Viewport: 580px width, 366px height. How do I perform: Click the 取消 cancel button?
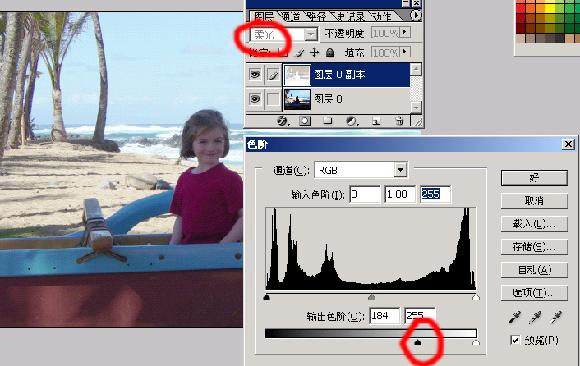tap(534, 201)
